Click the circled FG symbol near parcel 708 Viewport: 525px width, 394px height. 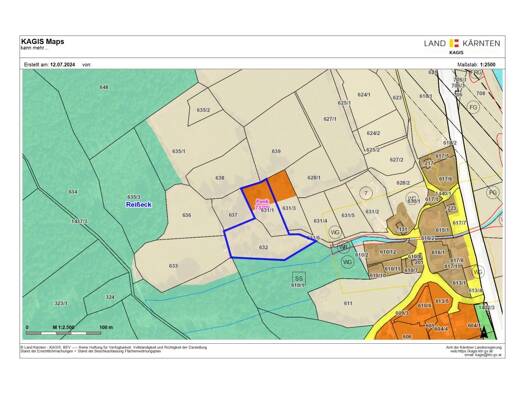tap(473, 107)
